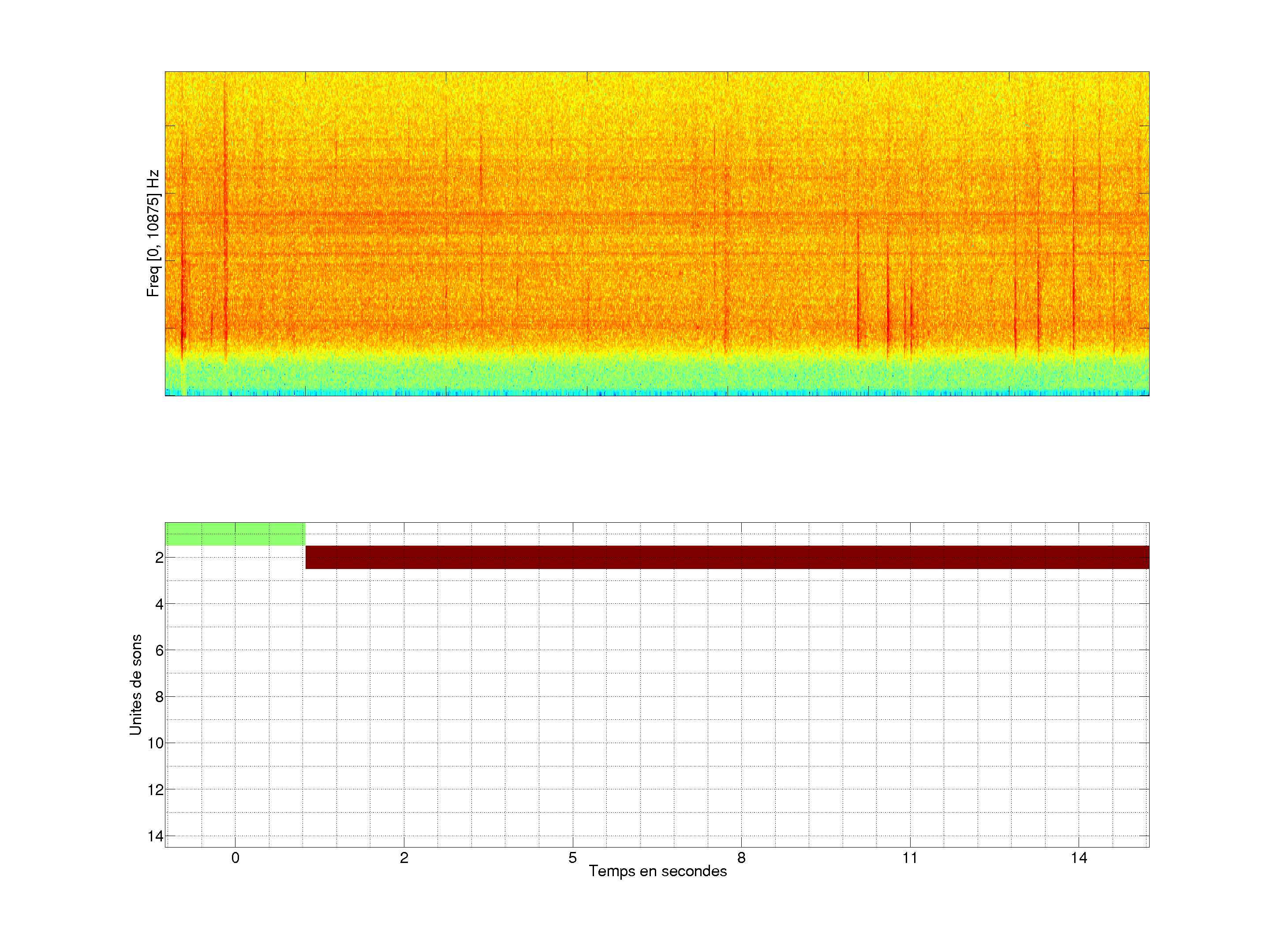Click the empty grid area at row 8
1270x952 pixels.
(657, 697)
